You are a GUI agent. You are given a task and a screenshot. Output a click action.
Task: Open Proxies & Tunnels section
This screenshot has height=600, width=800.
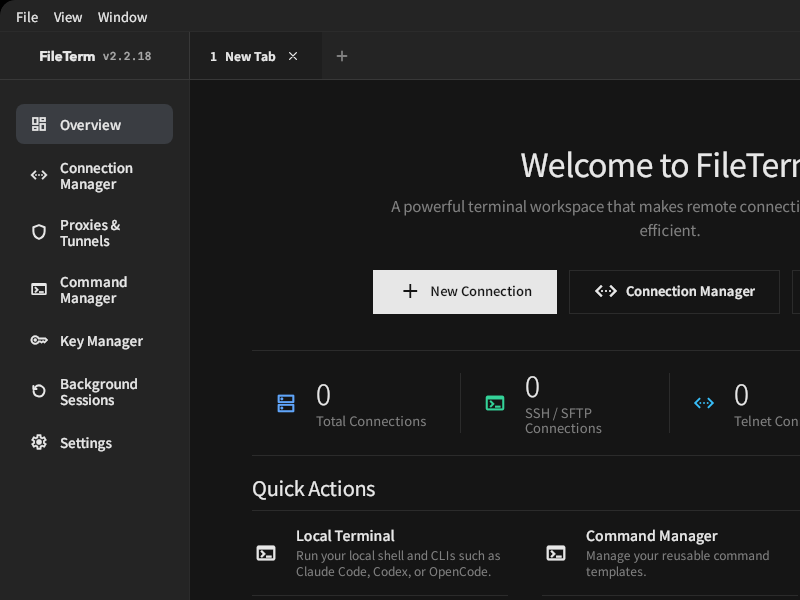pos(94,233)
